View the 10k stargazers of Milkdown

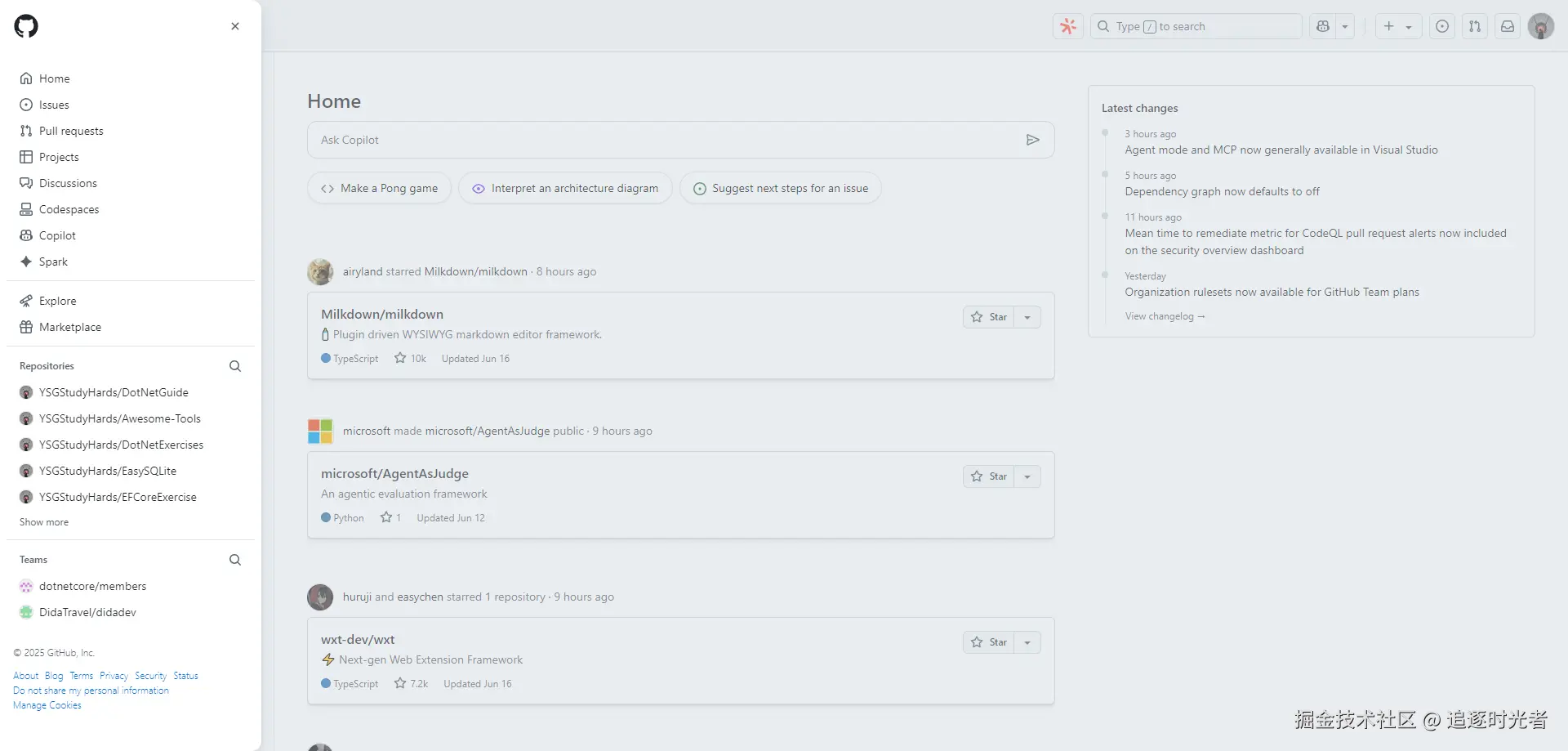(x=410, y=358)
